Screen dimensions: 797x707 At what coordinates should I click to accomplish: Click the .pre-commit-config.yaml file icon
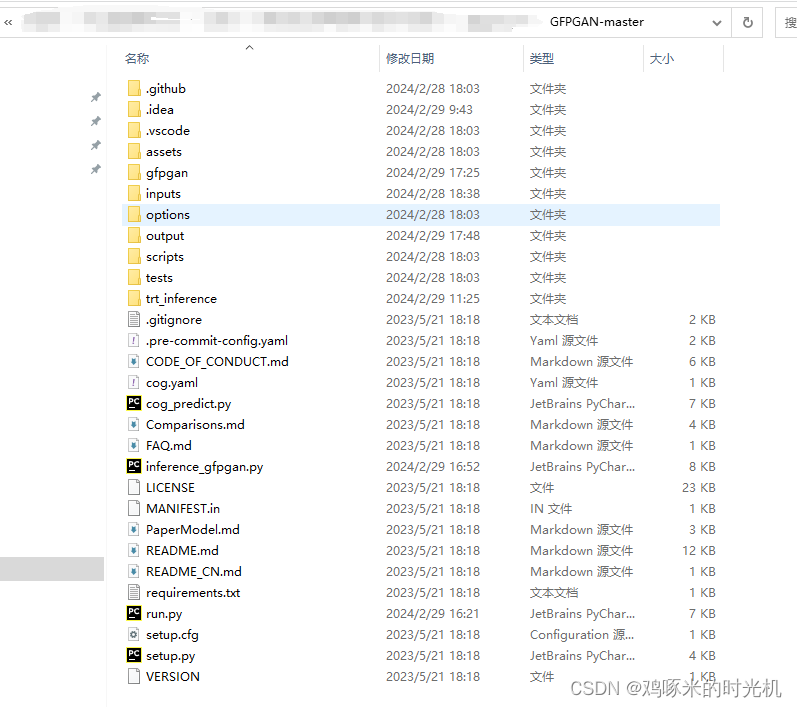[x=134, y=341]
